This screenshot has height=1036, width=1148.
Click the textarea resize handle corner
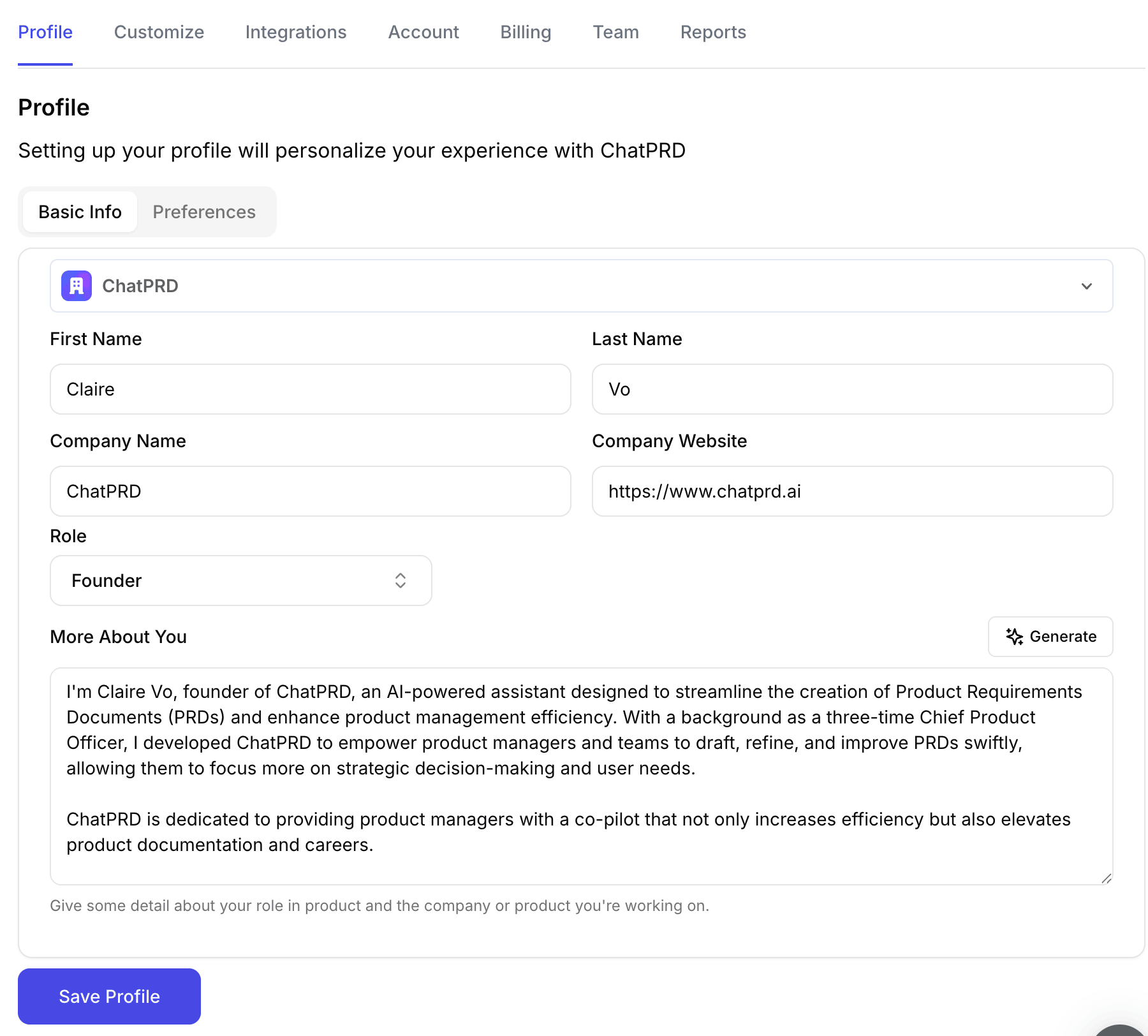(1107, 878)
